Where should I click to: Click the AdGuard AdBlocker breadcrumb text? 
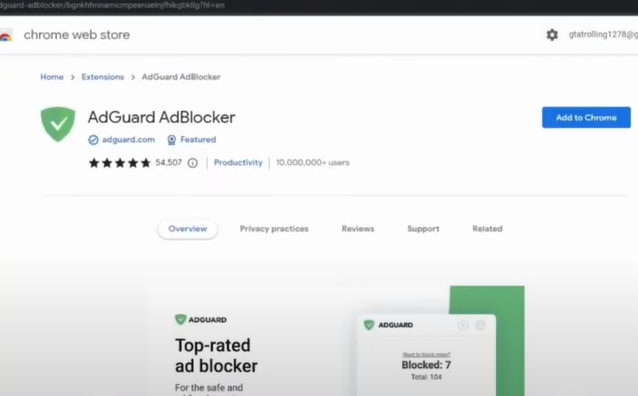pyautogui.click(x=181, y=77)
